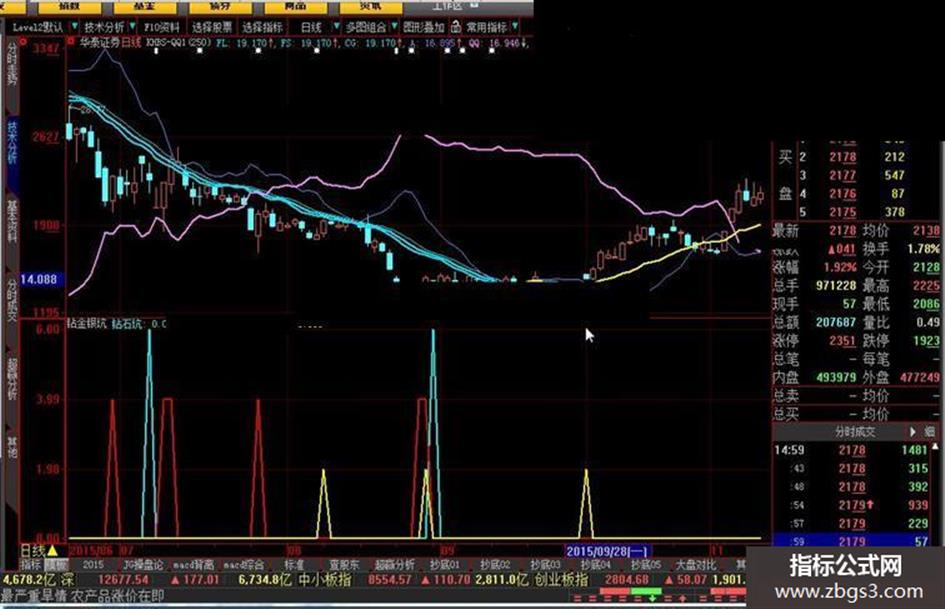Image resolution: width=945 pixels, height=609 pixels.
Task: Click the 创业板指 index in status bar
Action: [561, 580]
